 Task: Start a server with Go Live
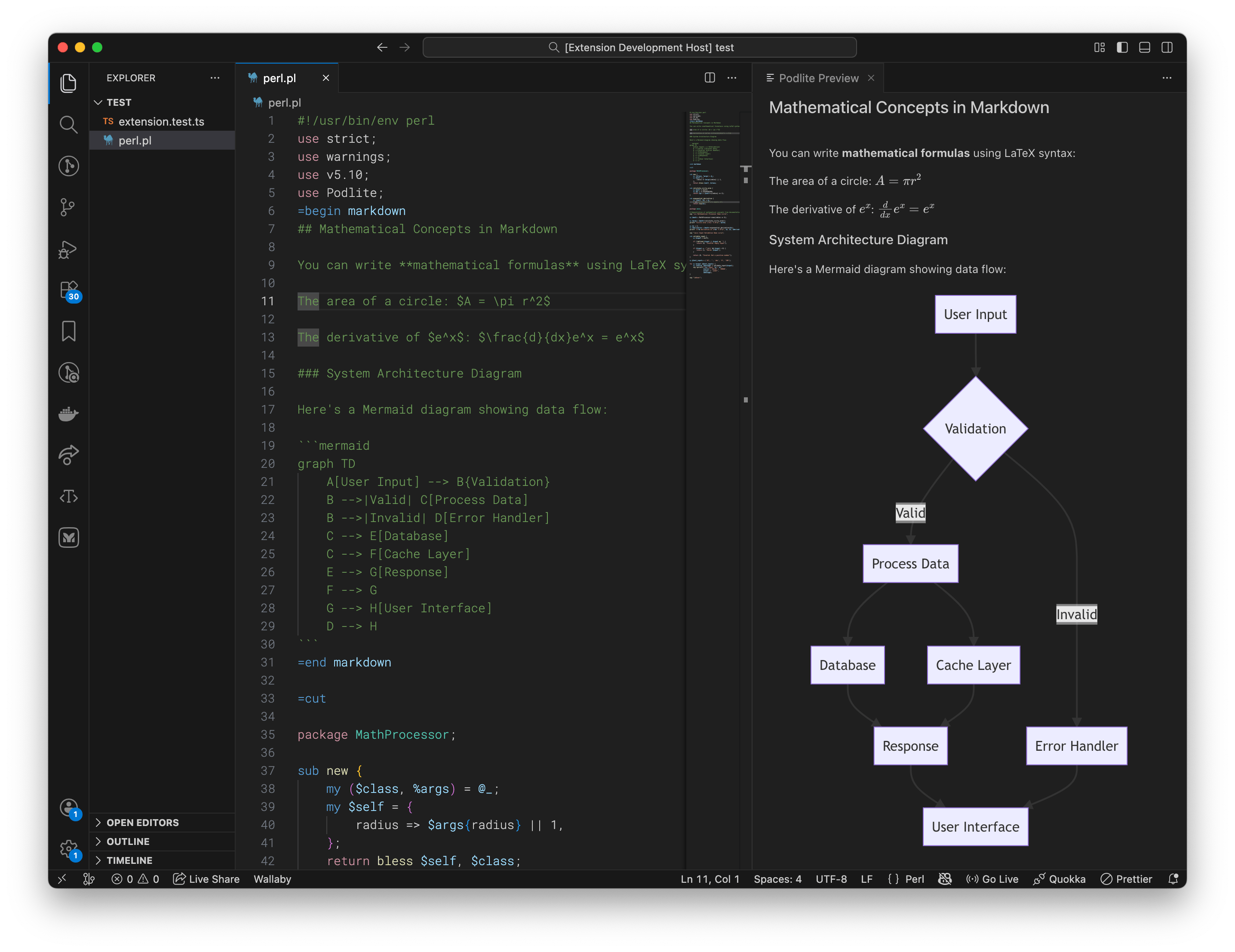993,879
